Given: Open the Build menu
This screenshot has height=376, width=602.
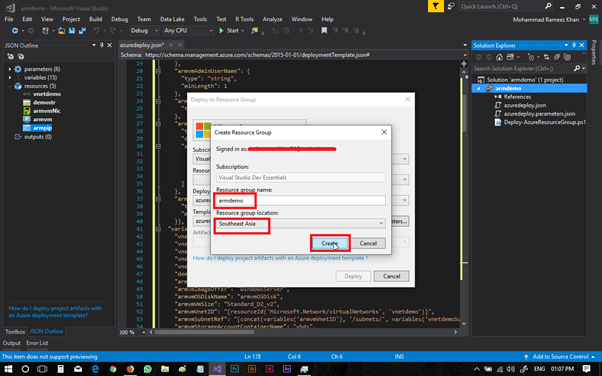Looking at the screenshot, I should click(x=96, y=19).
